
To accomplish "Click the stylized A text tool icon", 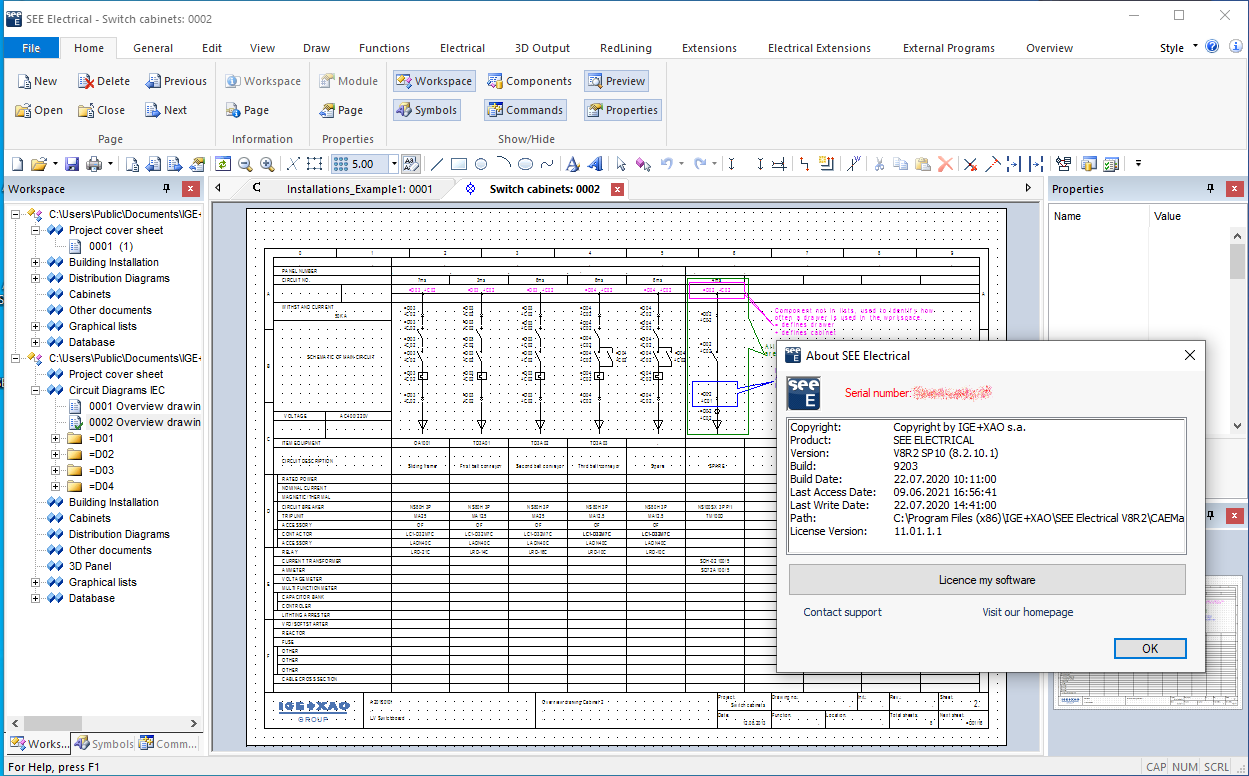I will (x=573, y=164).
